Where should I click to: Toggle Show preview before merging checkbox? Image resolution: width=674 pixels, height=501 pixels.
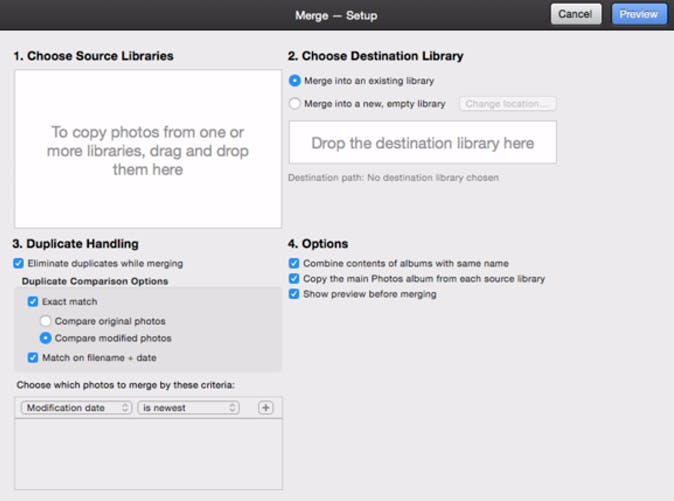click(294, 294)
